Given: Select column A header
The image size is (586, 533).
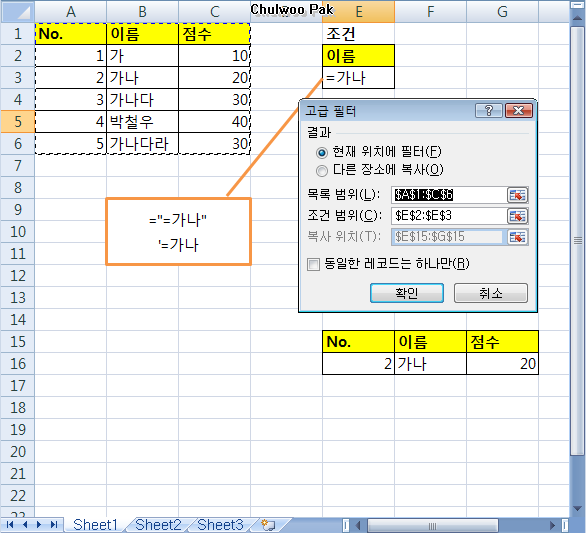Looking at the screenshot, I should pos(71,12).
